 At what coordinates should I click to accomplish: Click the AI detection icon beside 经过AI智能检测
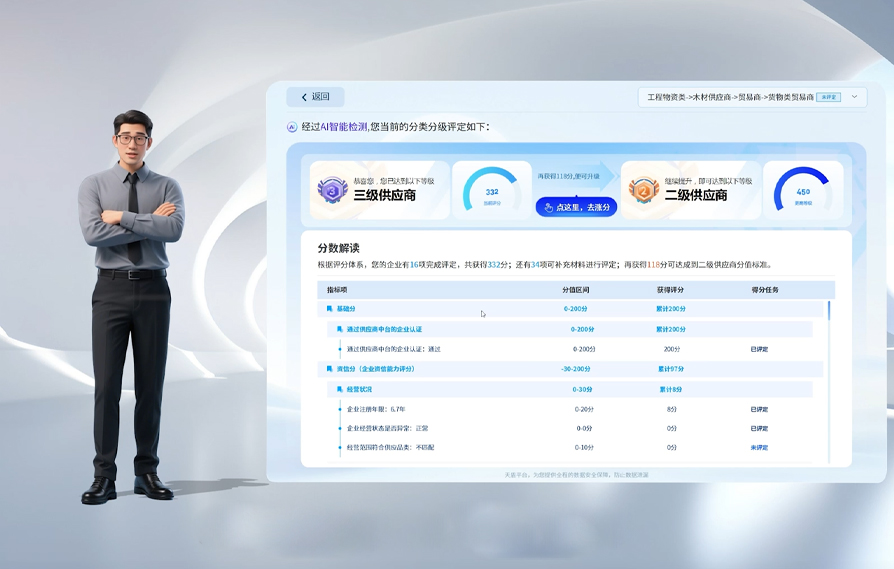(x=292, y=127)
